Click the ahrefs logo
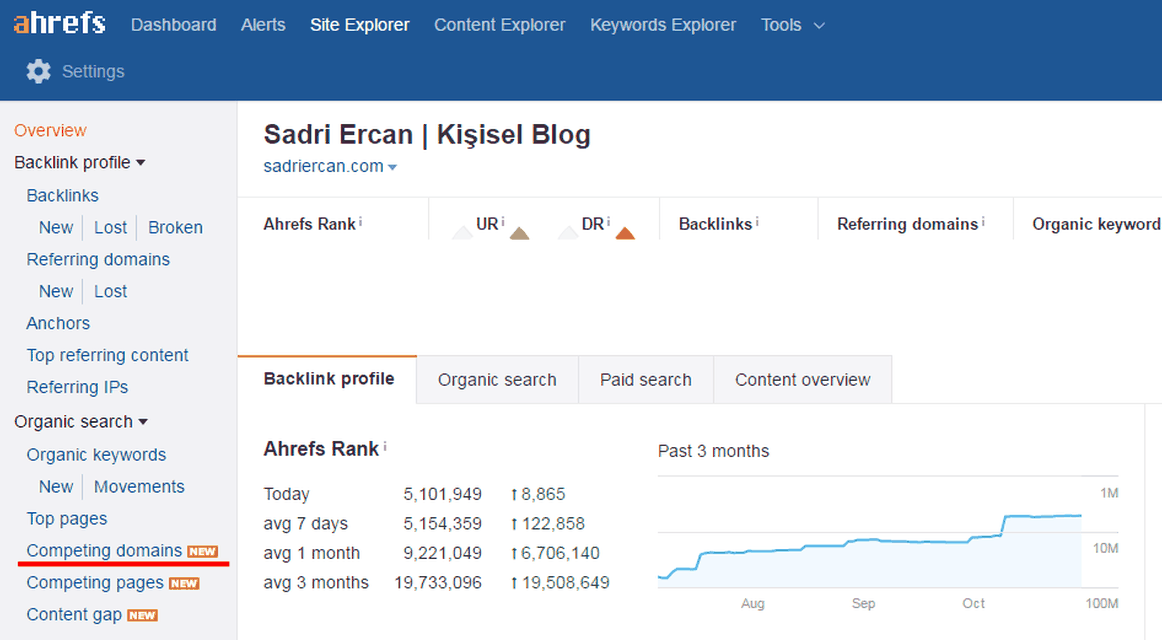The image size is (1162, 640). coord(60,24)
